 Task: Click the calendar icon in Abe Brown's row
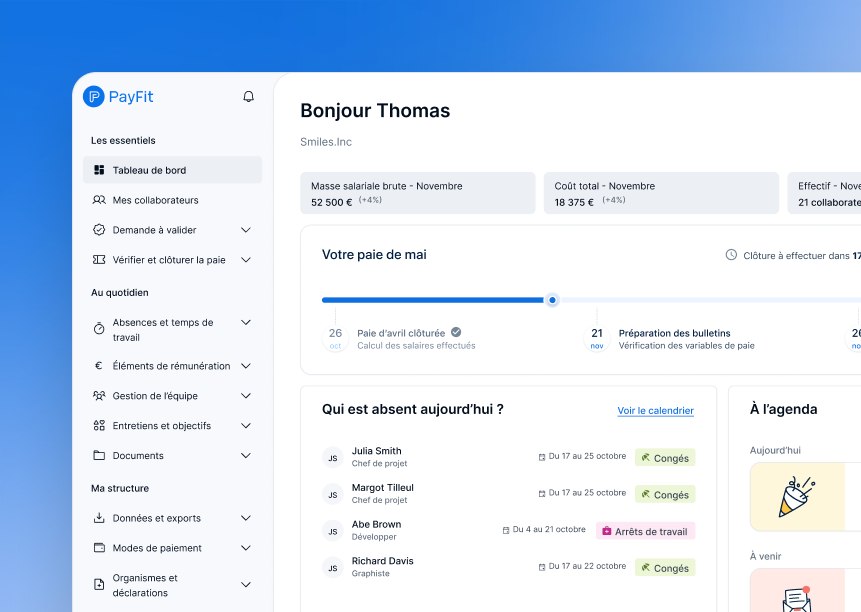[506, 530]
